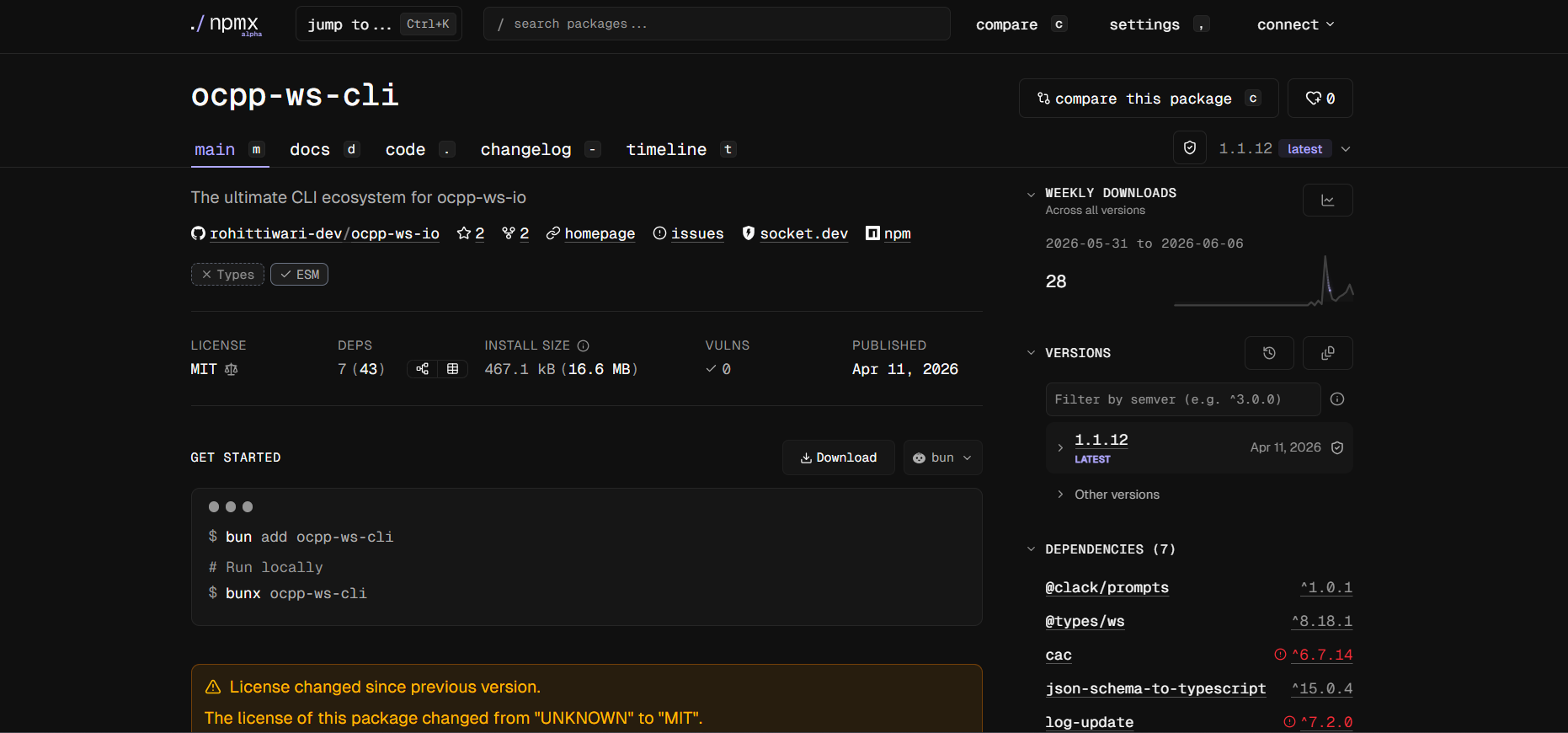Switch to the code tab
Viewport: 1568px width, 733px height.
tap(420, 149)
